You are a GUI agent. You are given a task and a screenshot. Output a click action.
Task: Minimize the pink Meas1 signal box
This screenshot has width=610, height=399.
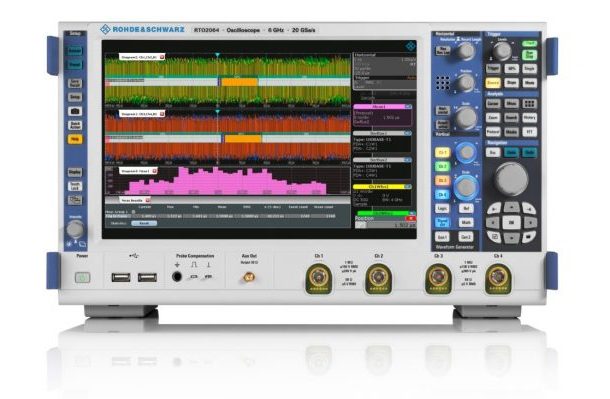pos(408,107)
